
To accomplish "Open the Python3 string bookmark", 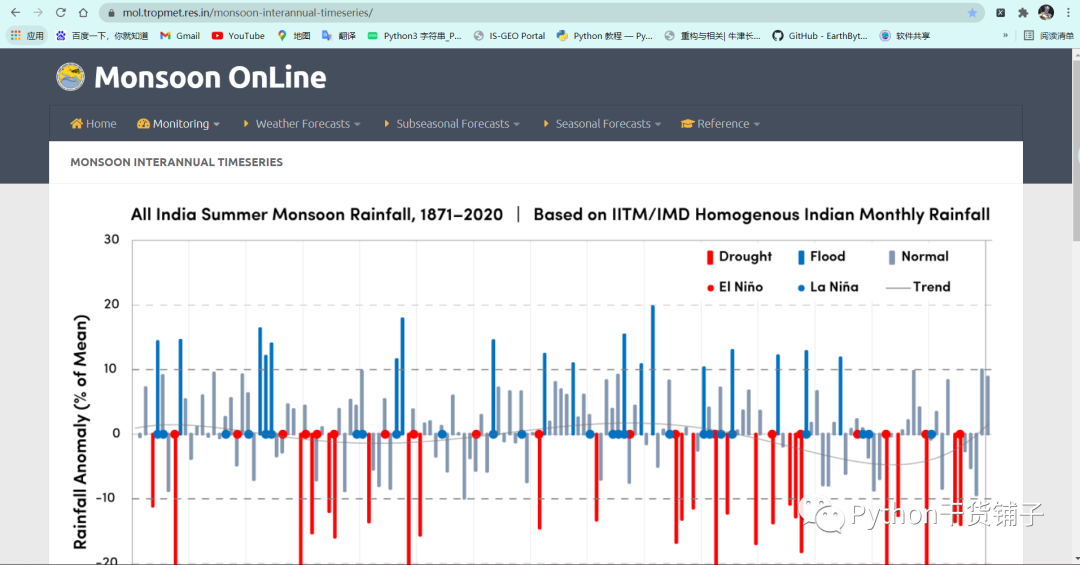I will coord(414,36).
